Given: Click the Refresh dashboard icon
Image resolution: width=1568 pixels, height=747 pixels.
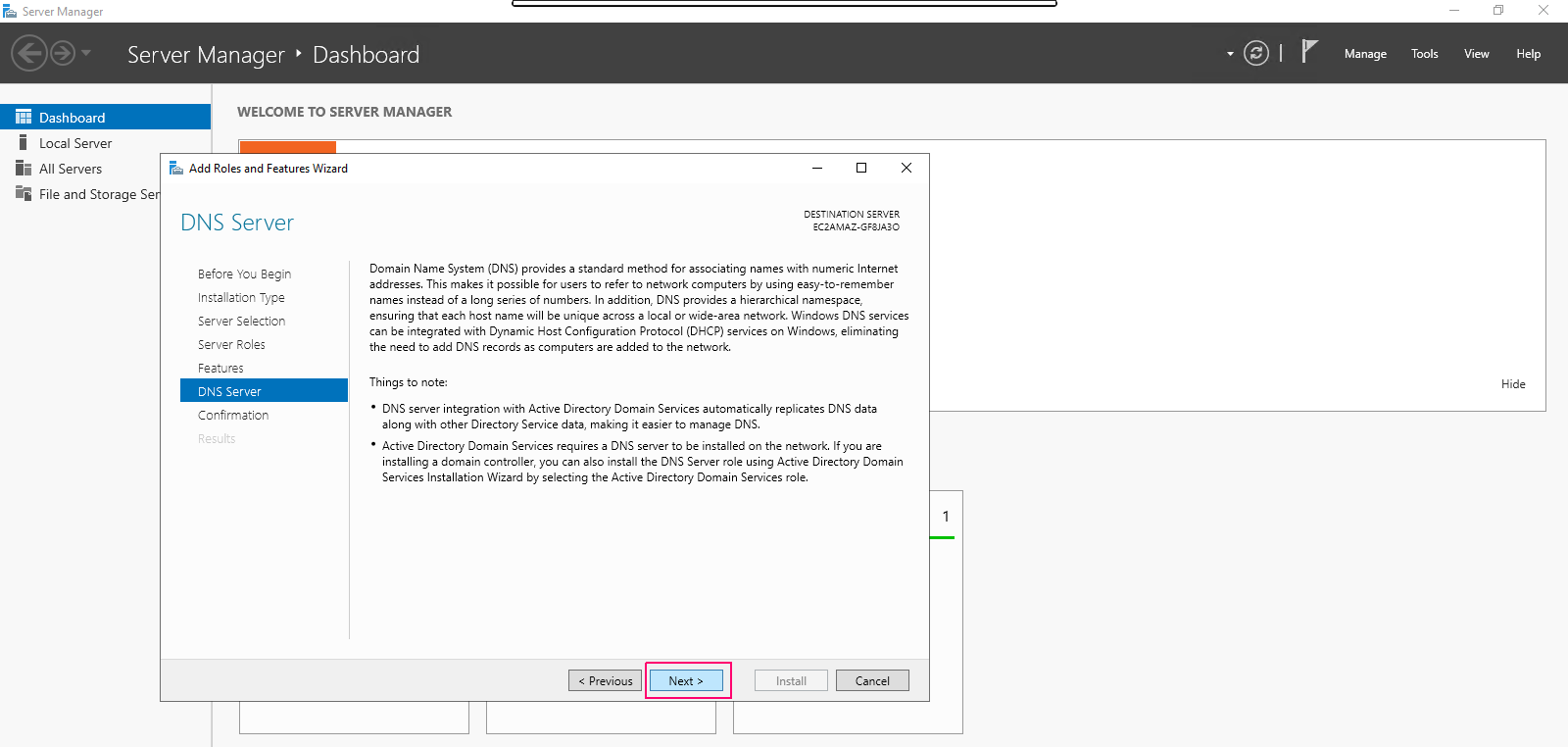Looking at the screenshot, I should point(1256,53).
